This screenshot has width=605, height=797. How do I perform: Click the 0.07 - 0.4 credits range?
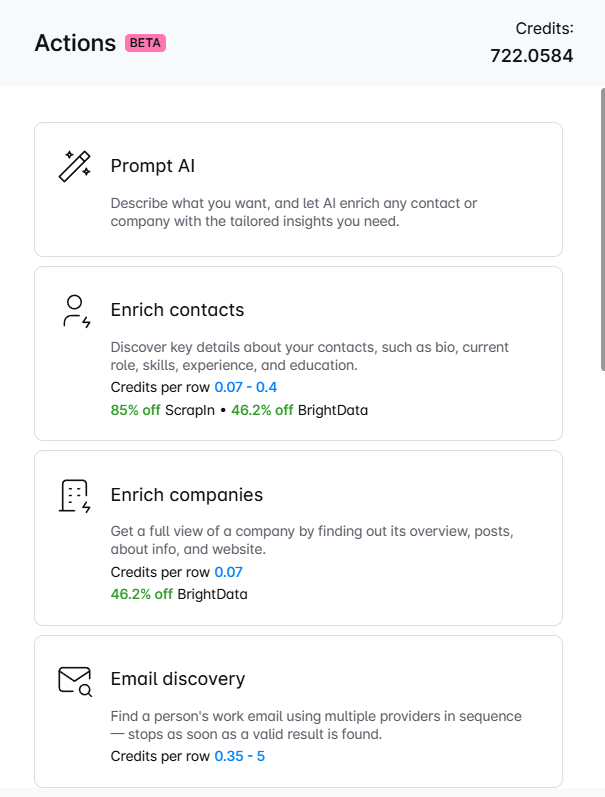246,387
